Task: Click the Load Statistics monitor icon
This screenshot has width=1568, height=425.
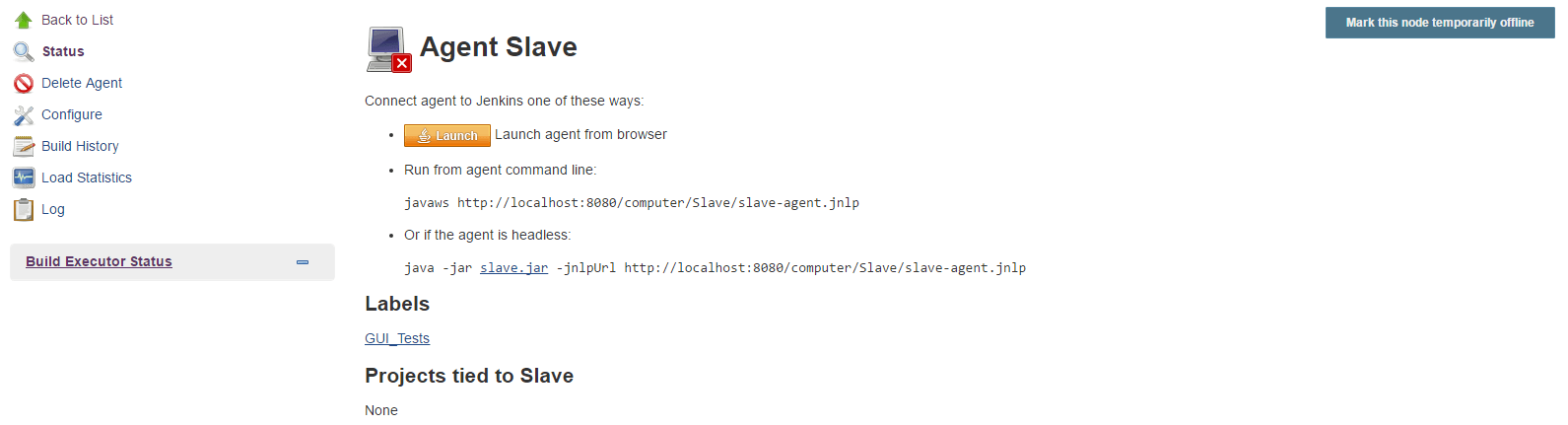Action: coord(24,177)
